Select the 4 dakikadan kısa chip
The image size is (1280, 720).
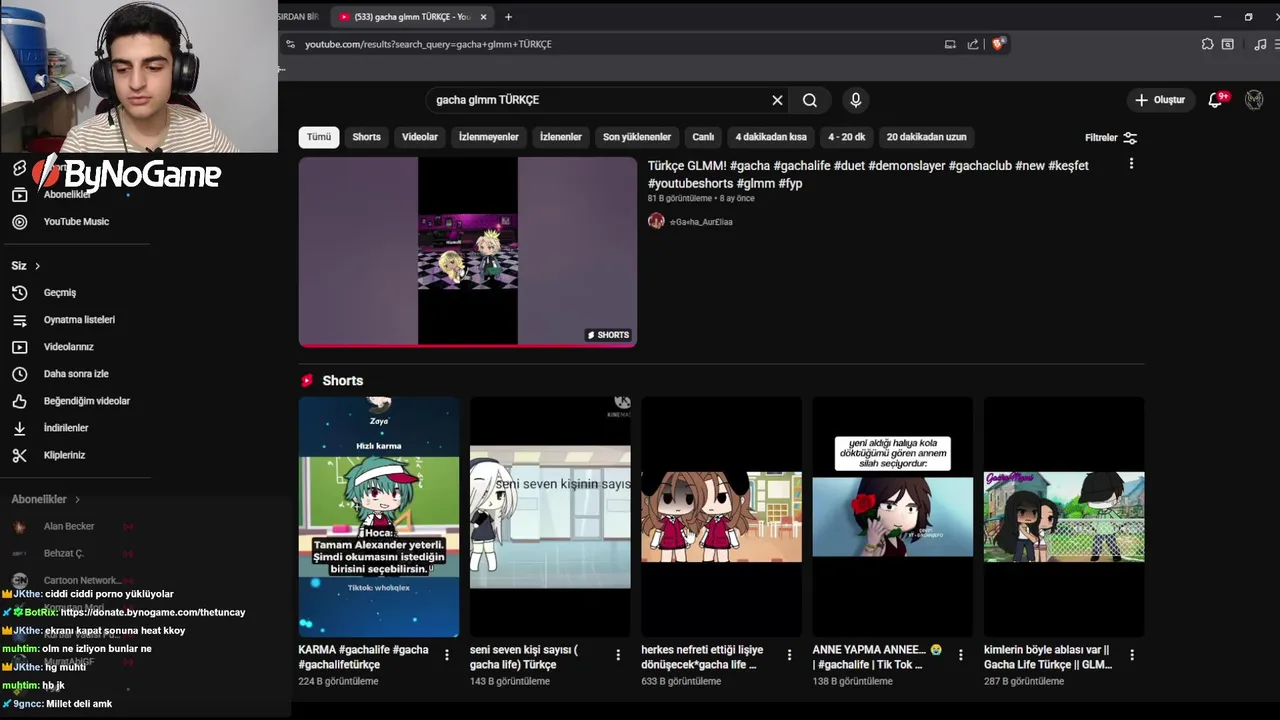(x=771, y=137)
